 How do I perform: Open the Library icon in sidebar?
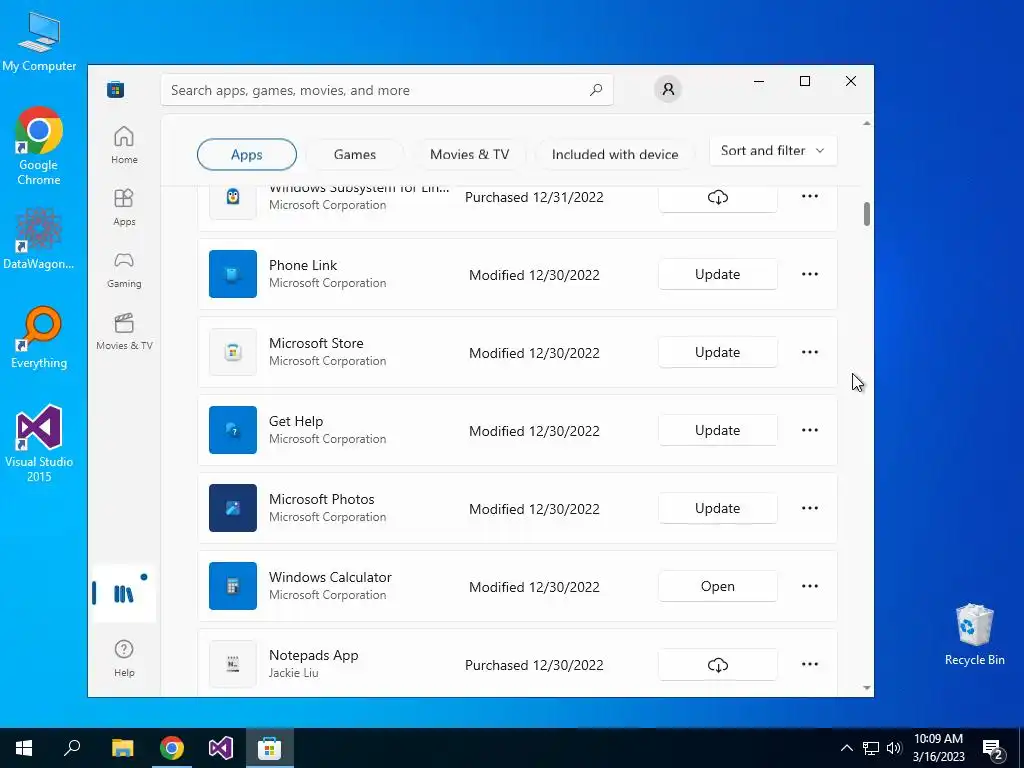click(124, 593)
